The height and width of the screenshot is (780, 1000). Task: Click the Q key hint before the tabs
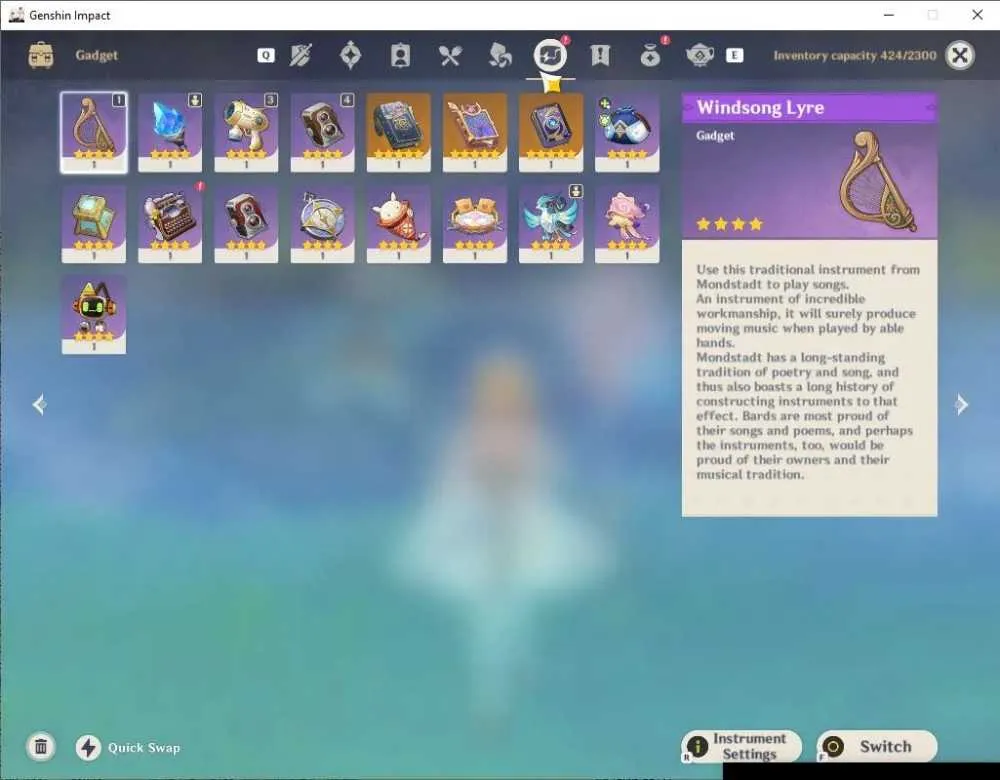(x=266, y=55)
